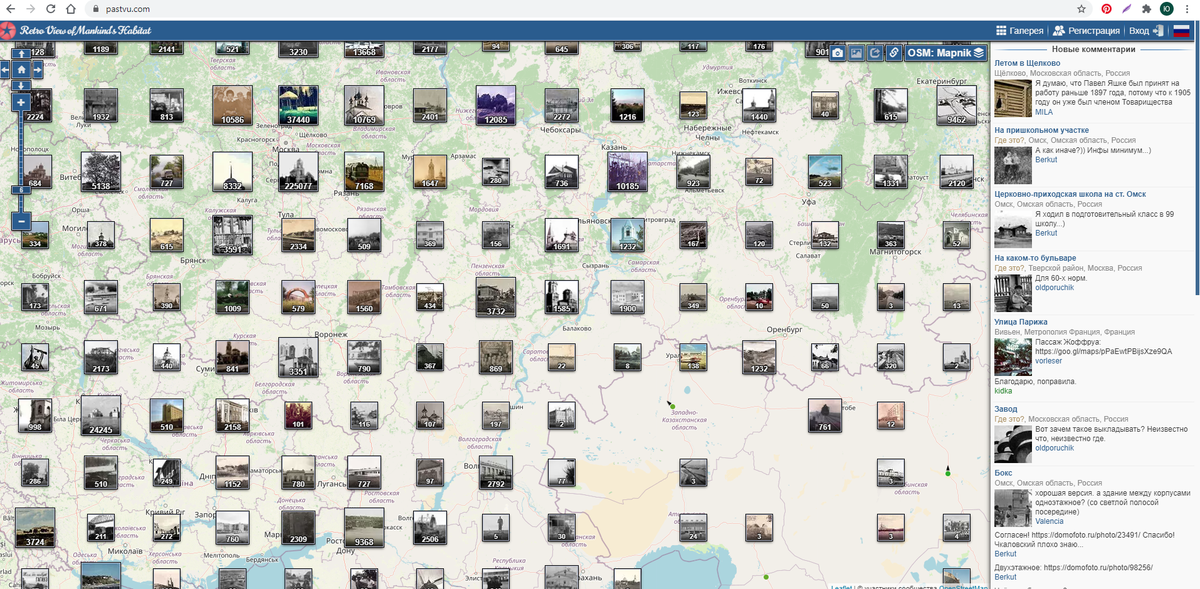Viewport: 1200px width, 589px height.
Task: Pan the map down with arrow
Action: (21, 86)
